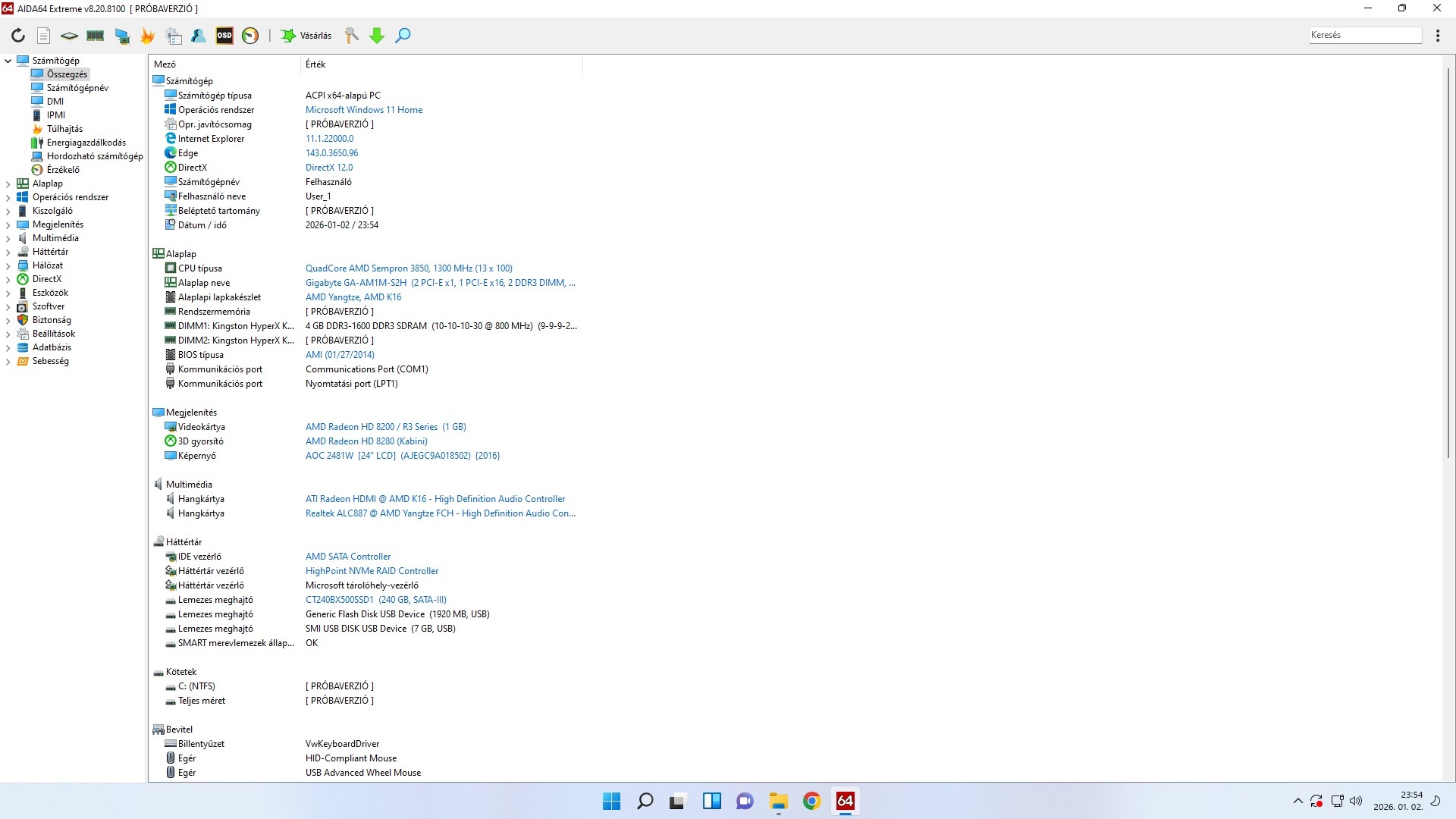Click the monitor diagnostics toolbar icon
Image resolution: width=1456 pixels, height=819 pixels.
[121, 36]
